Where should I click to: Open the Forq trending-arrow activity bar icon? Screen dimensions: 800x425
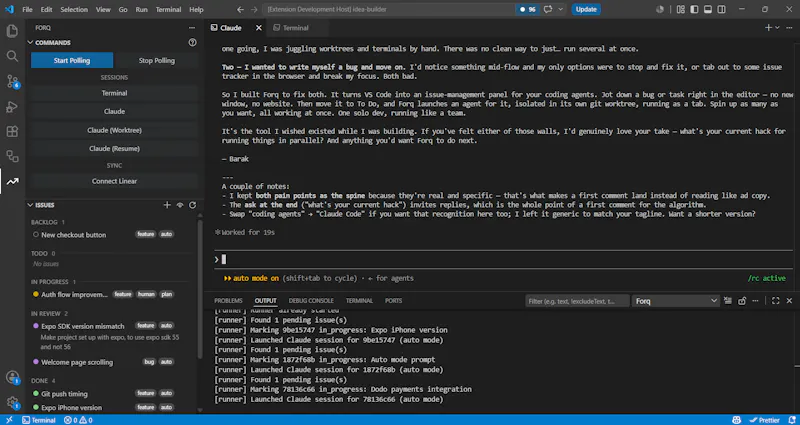tap(12, 181)
